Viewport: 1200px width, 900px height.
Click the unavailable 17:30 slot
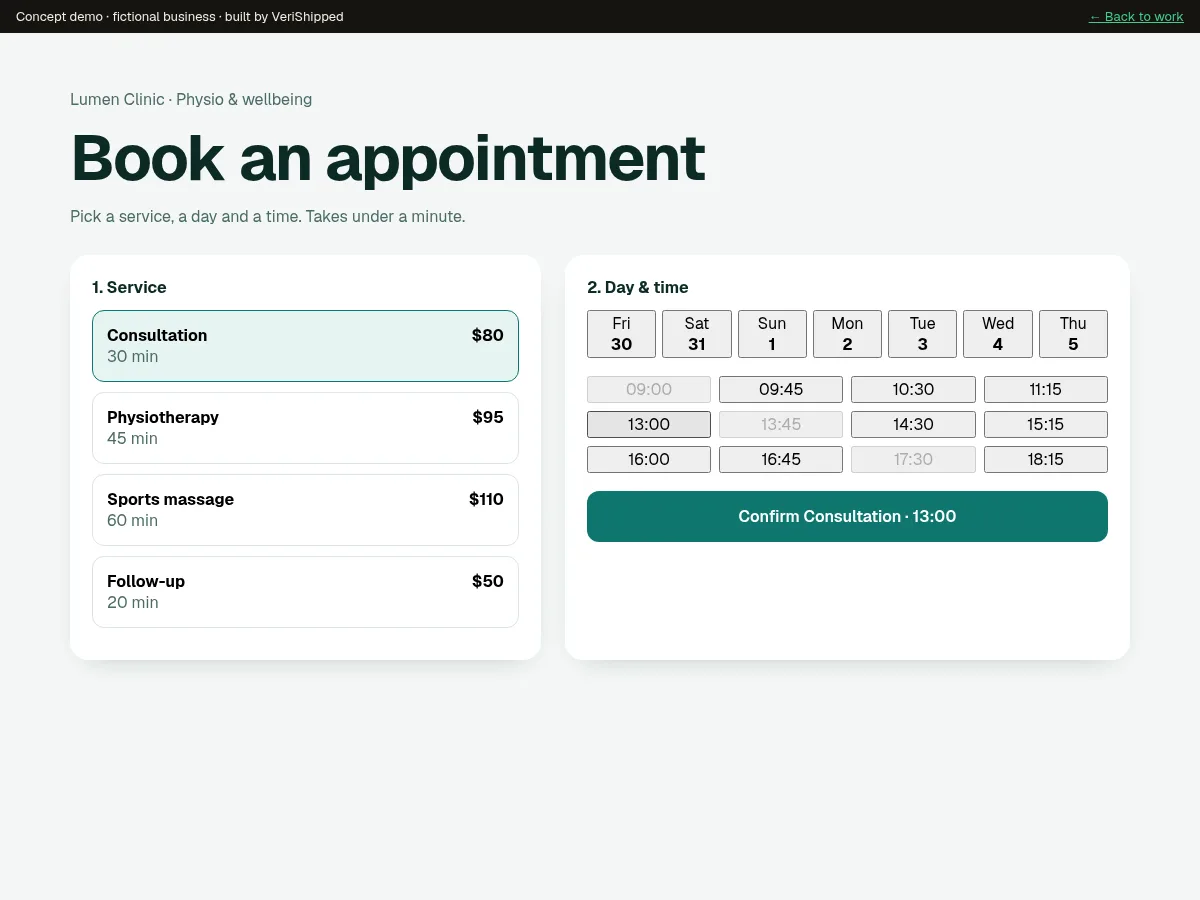[913, 460]
